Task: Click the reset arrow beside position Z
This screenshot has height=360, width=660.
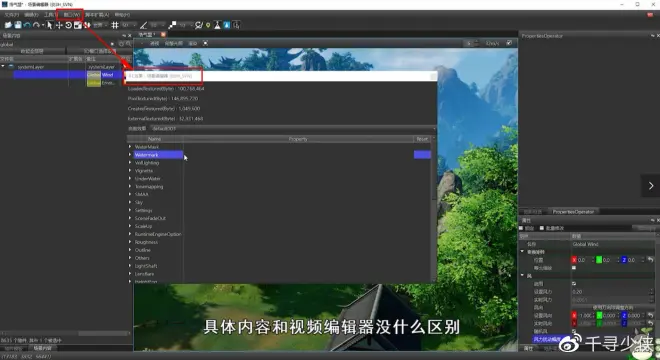Action: [x=650, y=260]
